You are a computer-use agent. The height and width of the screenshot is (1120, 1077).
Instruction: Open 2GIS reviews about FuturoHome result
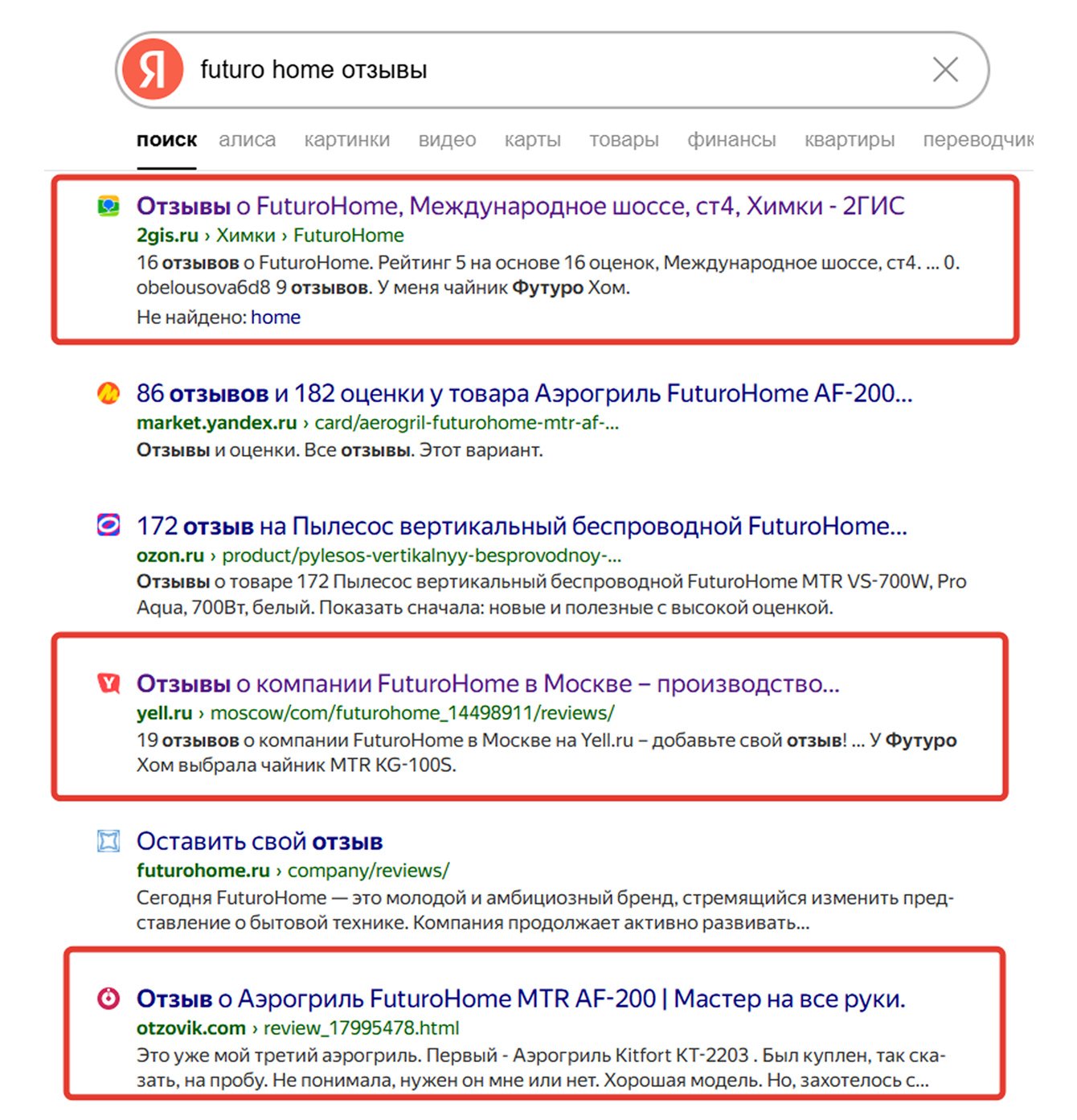520,207
